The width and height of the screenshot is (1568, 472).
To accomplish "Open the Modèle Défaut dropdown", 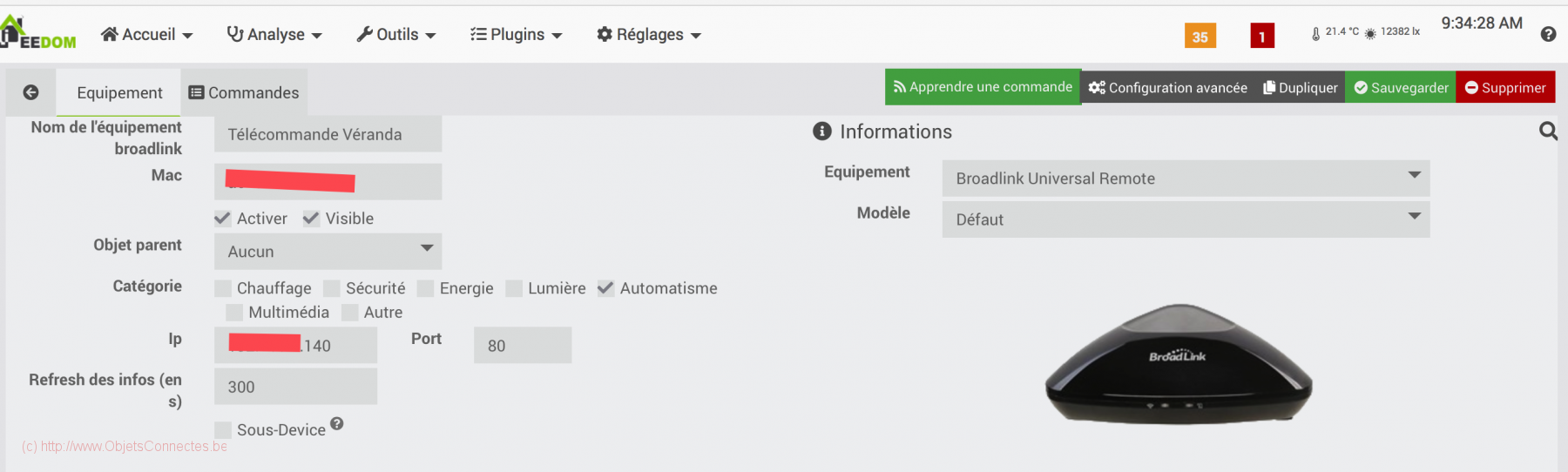I will (x=1186, y=219).
